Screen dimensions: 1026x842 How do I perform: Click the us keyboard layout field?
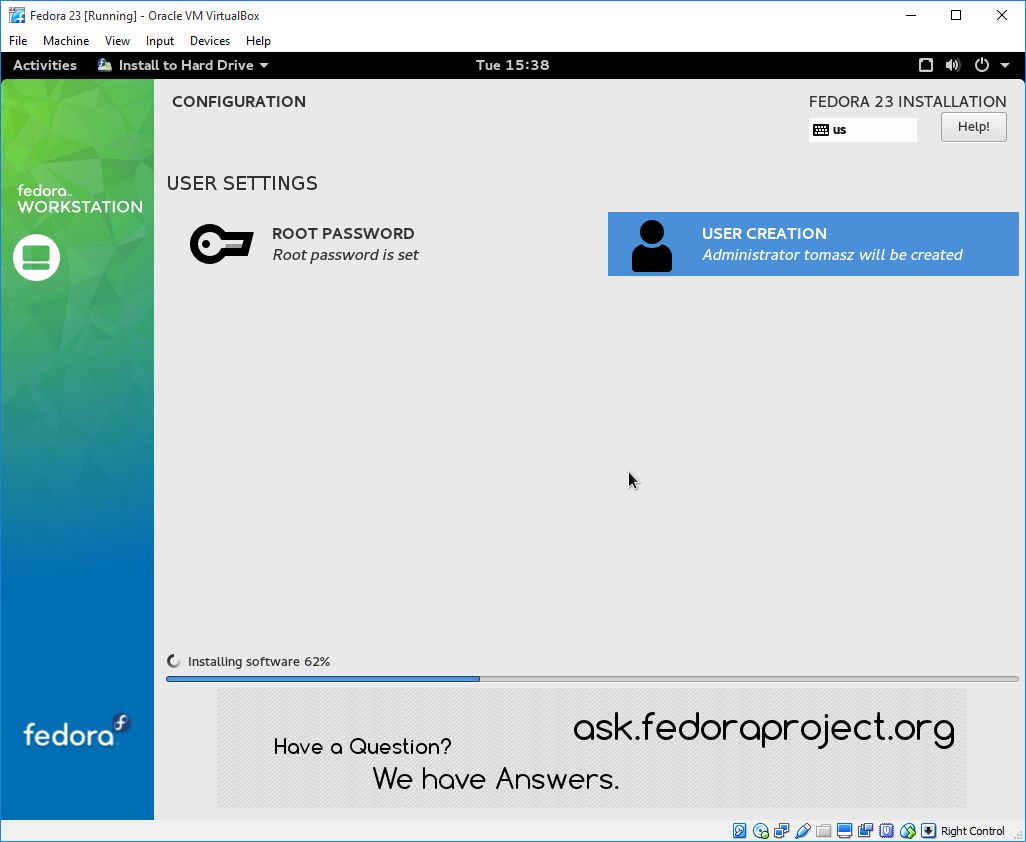point(862,130)
